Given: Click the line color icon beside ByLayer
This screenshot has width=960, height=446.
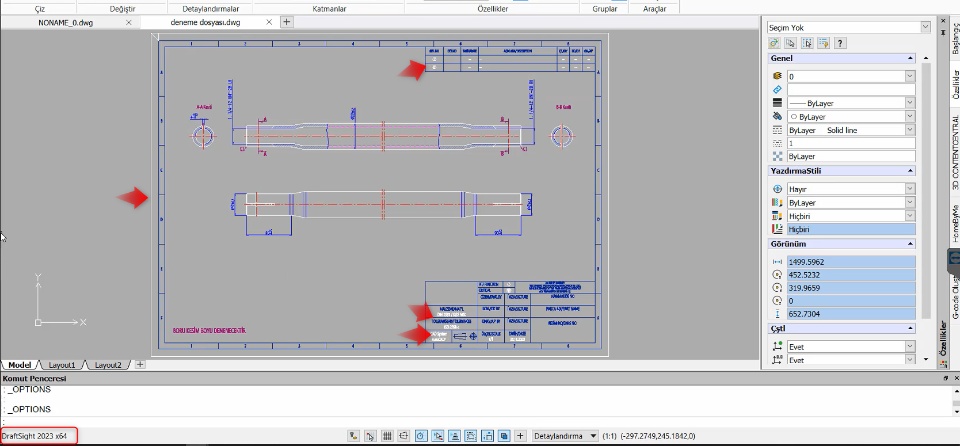Looking at the screenshot, I should click(778, 103).
